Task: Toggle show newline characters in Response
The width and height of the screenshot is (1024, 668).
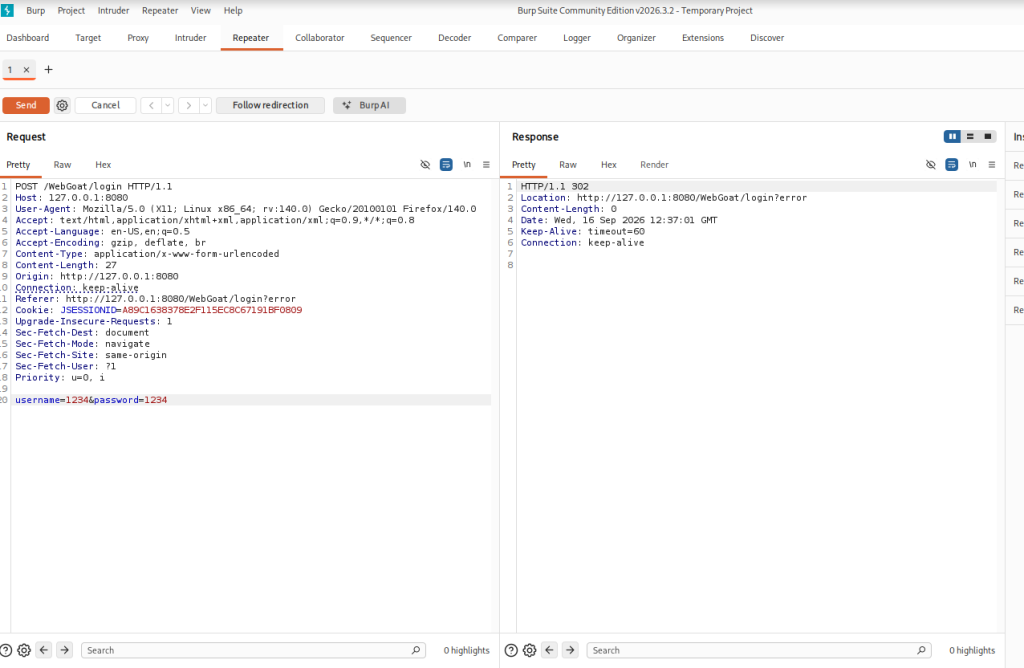Action: point(972,165)
